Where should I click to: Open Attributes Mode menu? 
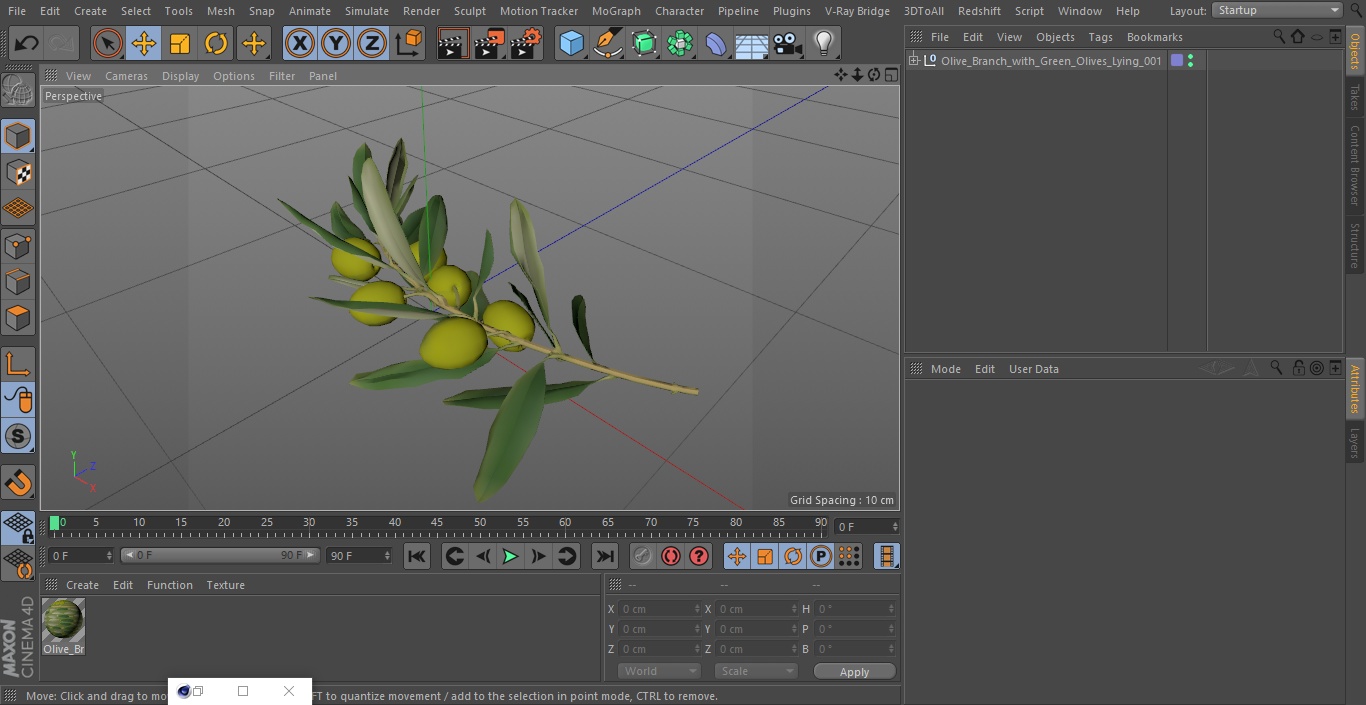[x=945, y=369]
